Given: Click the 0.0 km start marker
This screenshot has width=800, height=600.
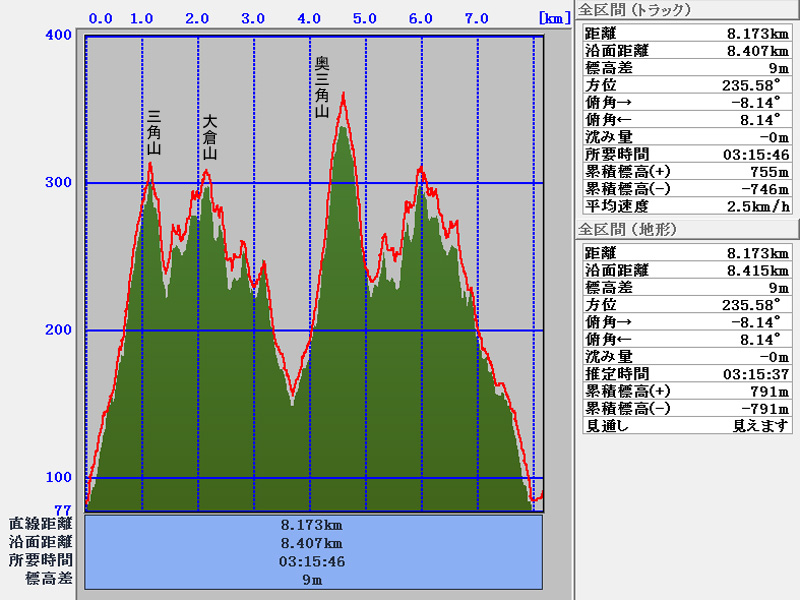Looking at the screenshot, I should [100, 18].
